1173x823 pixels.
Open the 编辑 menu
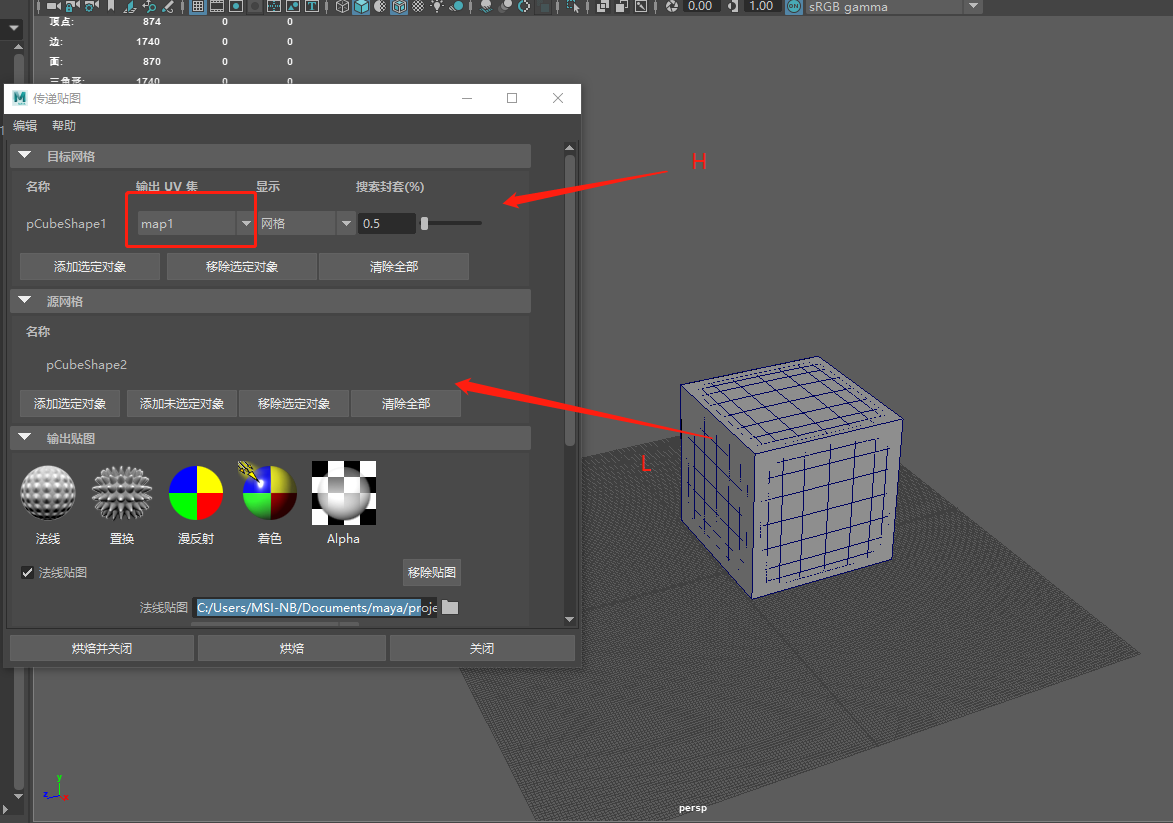click(24, 125)
